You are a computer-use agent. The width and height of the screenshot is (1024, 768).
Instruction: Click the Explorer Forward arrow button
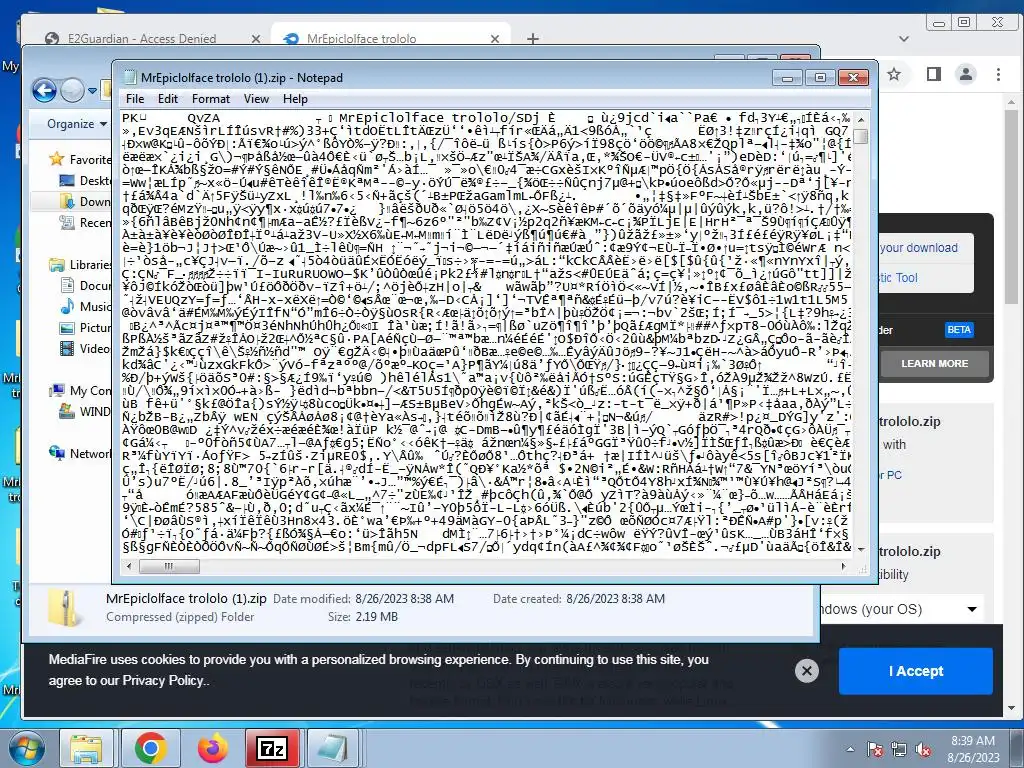(x=72, y=90)
